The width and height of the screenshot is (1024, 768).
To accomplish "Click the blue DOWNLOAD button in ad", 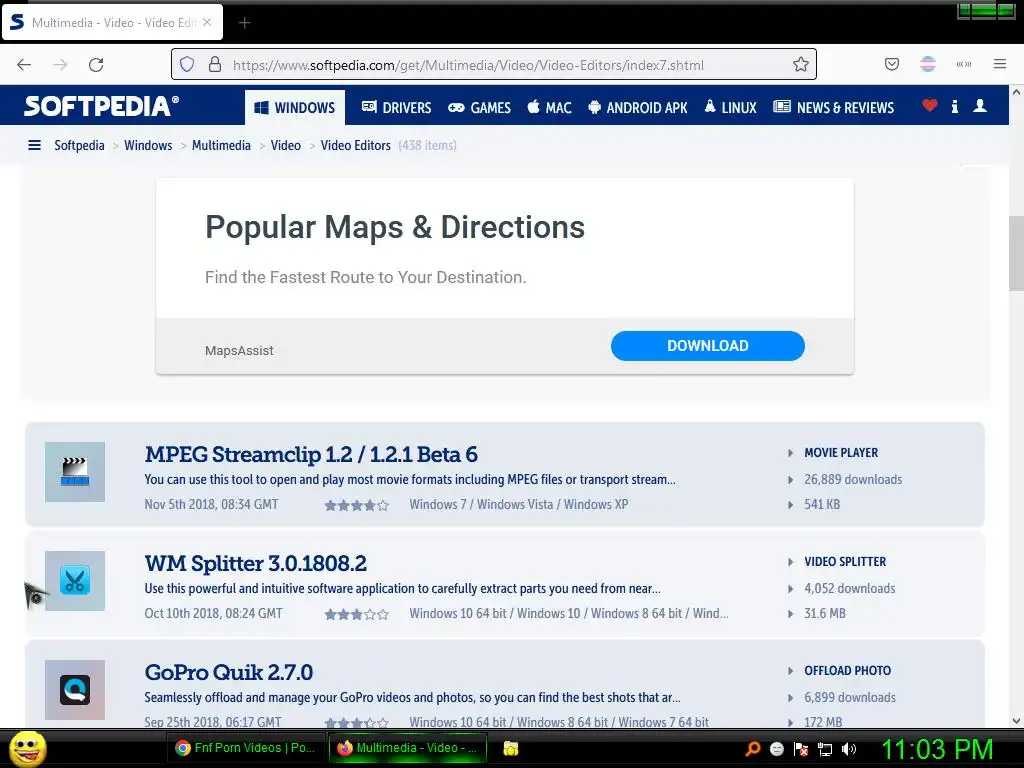I will coord(707,345).
